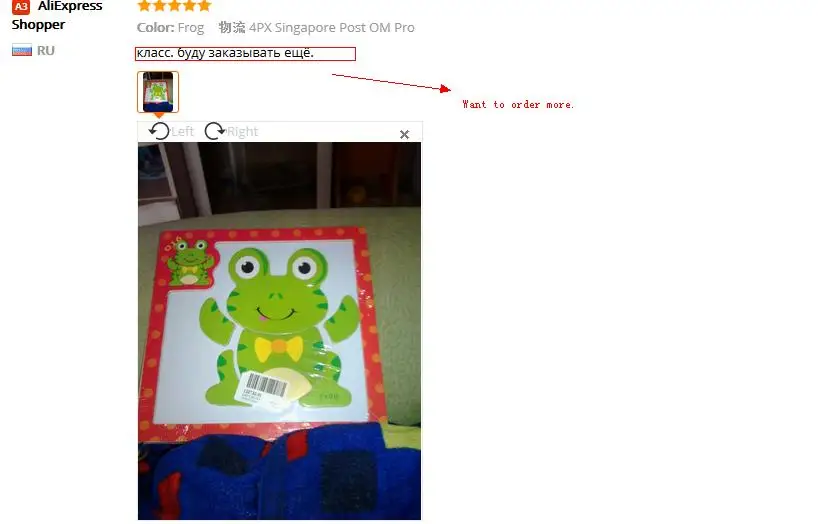Image resolution: width=818 pixels, height=524 pixels.
Task: Click the orange pointer below the thumbnail
Action: [x=159, y=115]
